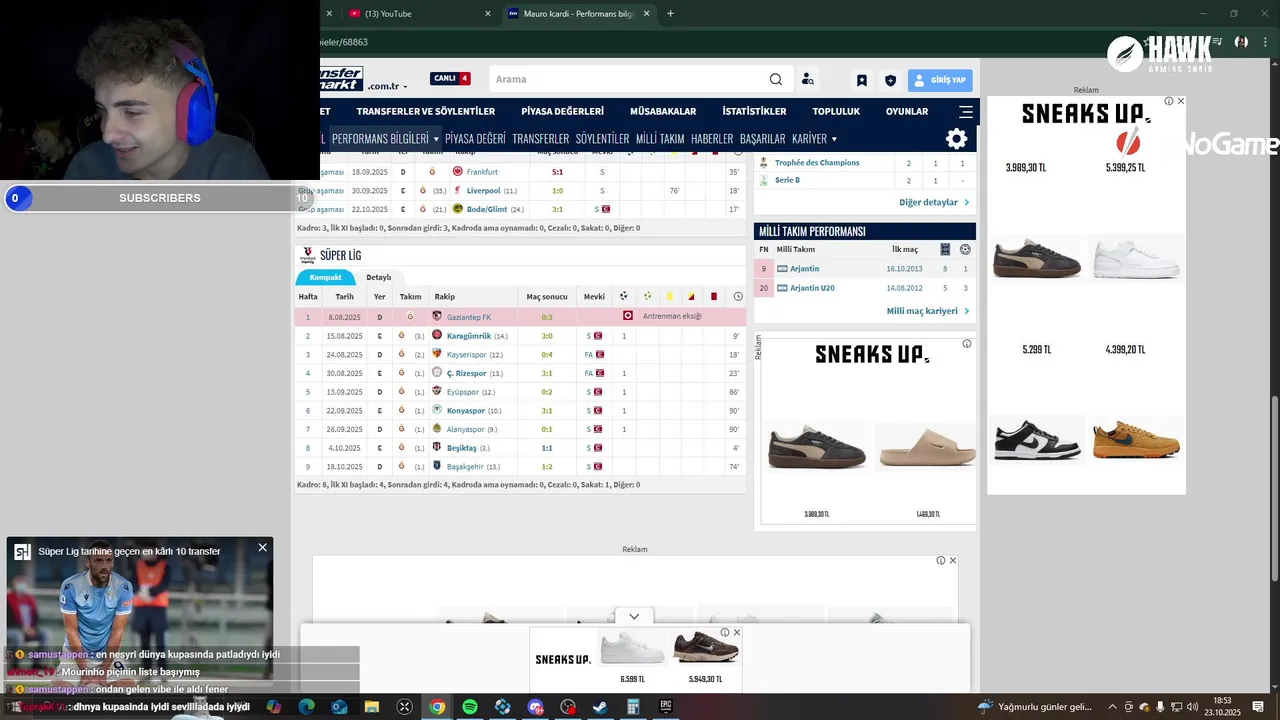Click the Arjantin flag icon
Image resolution: width=1280 pixels, height=720 pixels.
pos(782,268)
